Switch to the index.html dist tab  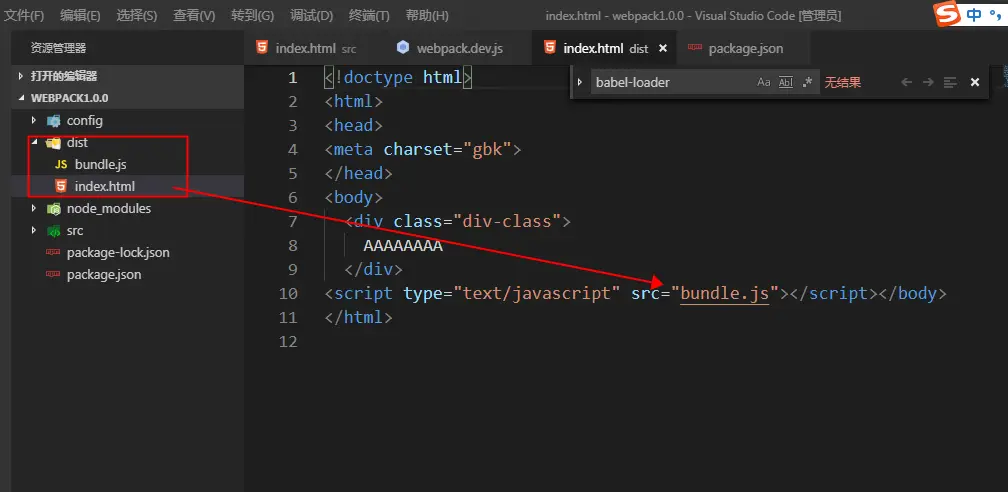[x=604, y=48]
